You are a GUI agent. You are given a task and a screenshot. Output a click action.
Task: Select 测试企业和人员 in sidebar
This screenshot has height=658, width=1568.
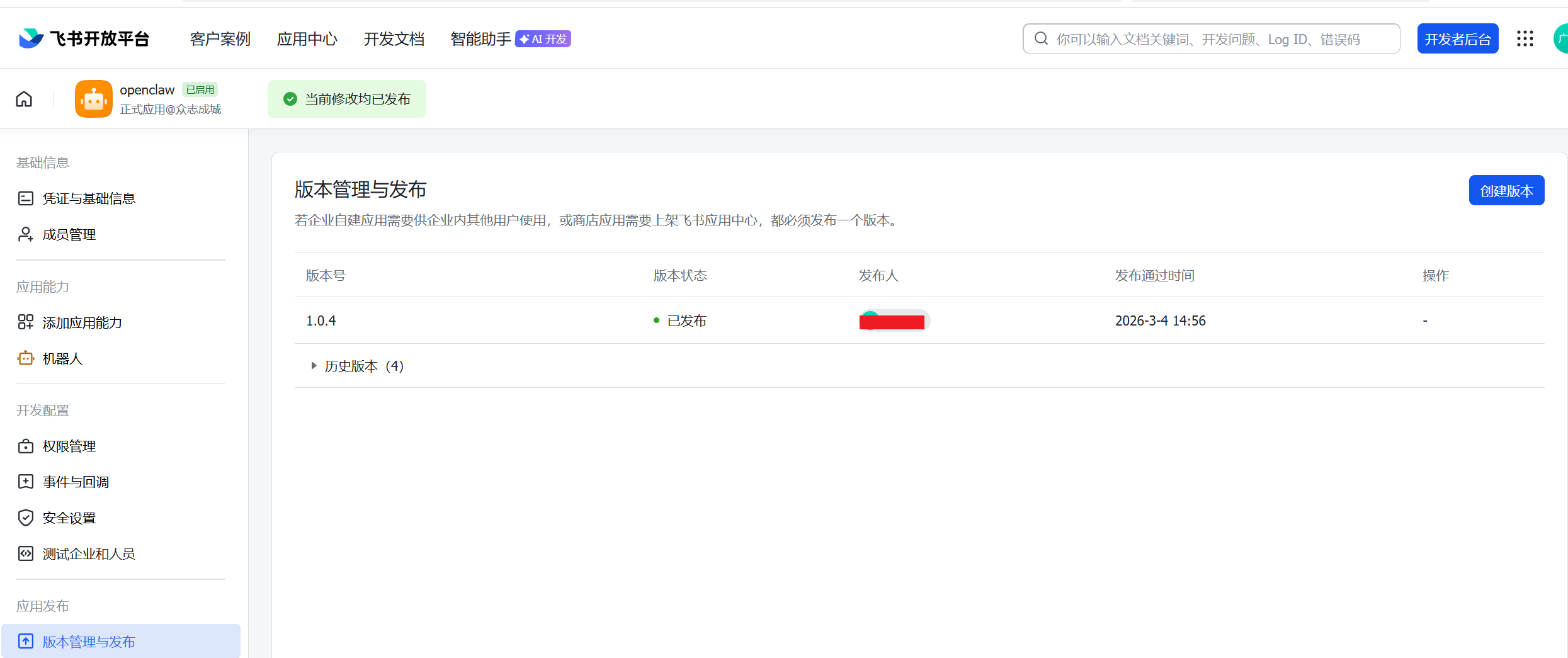pos(89,553)
